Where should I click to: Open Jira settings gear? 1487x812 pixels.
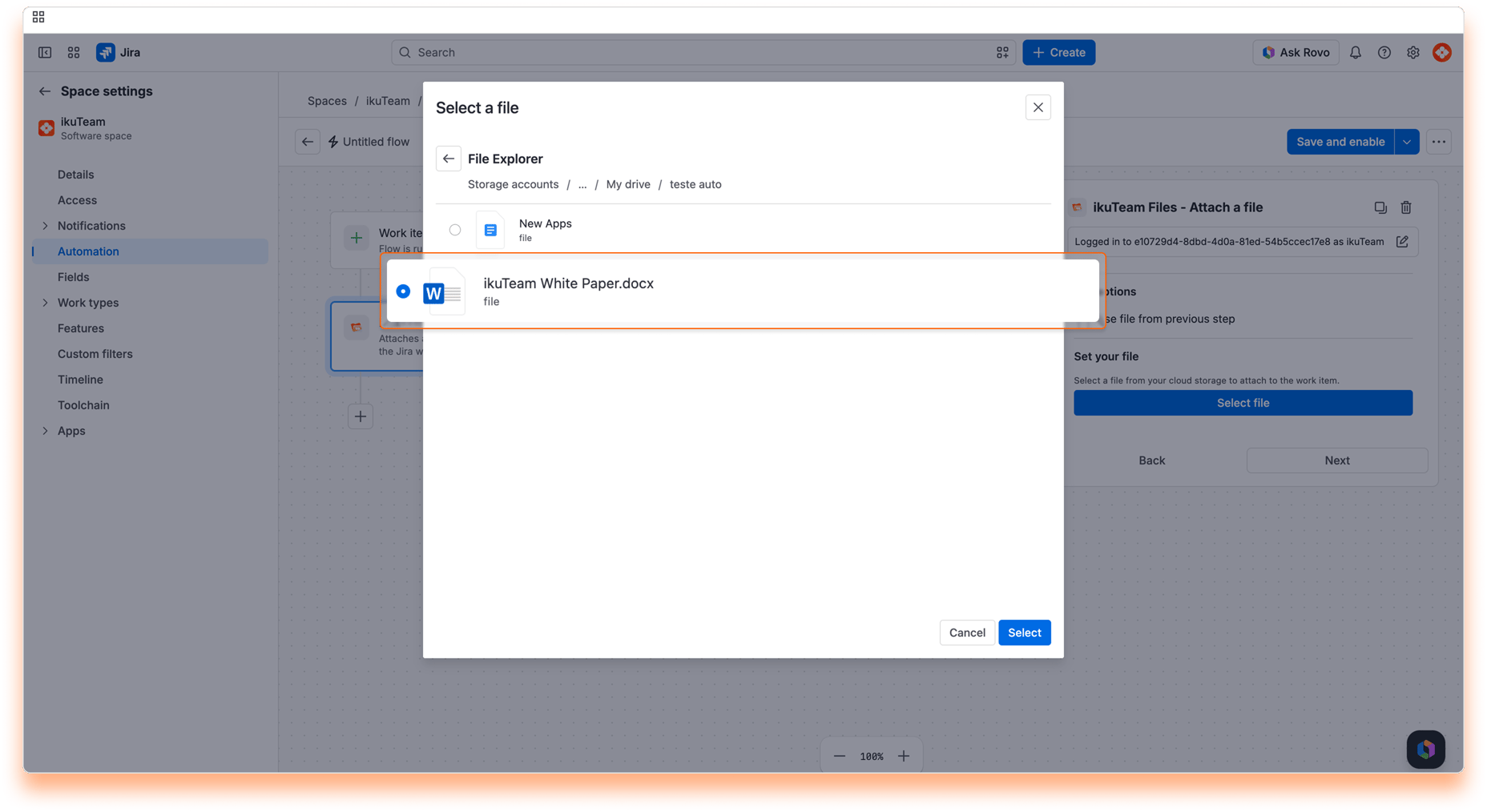(1413, 53)
